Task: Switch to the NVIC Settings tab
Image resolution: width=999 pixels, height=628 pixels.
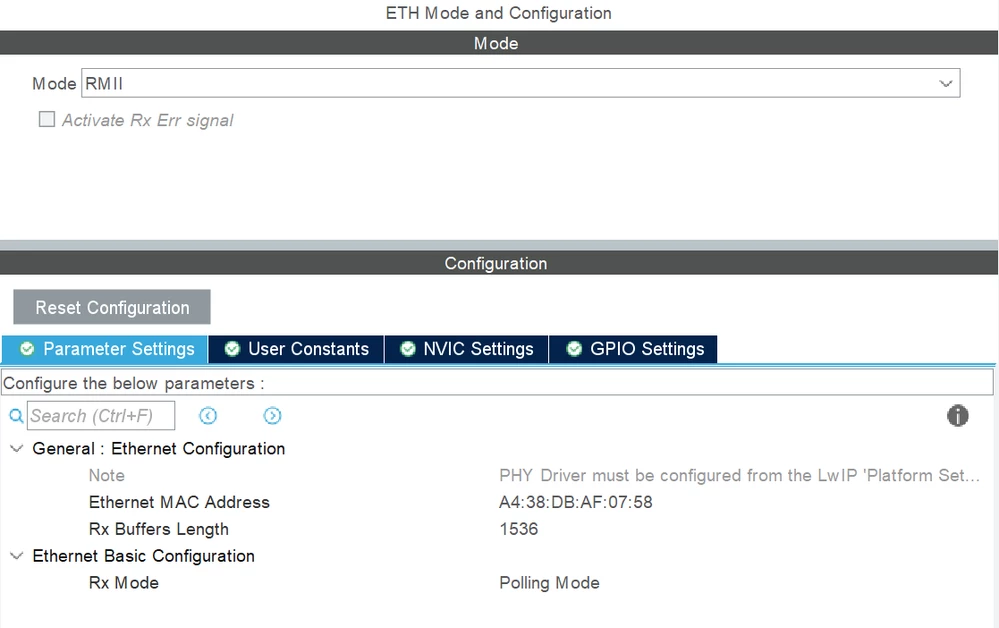Action: click(x=466, y=349)
